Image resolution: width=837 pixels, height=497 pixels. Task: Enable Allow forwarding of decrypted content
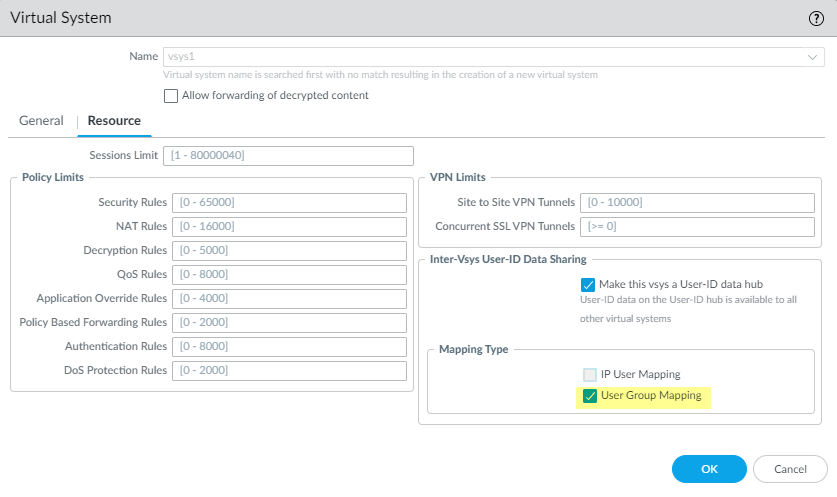click(x=171, y=96)
